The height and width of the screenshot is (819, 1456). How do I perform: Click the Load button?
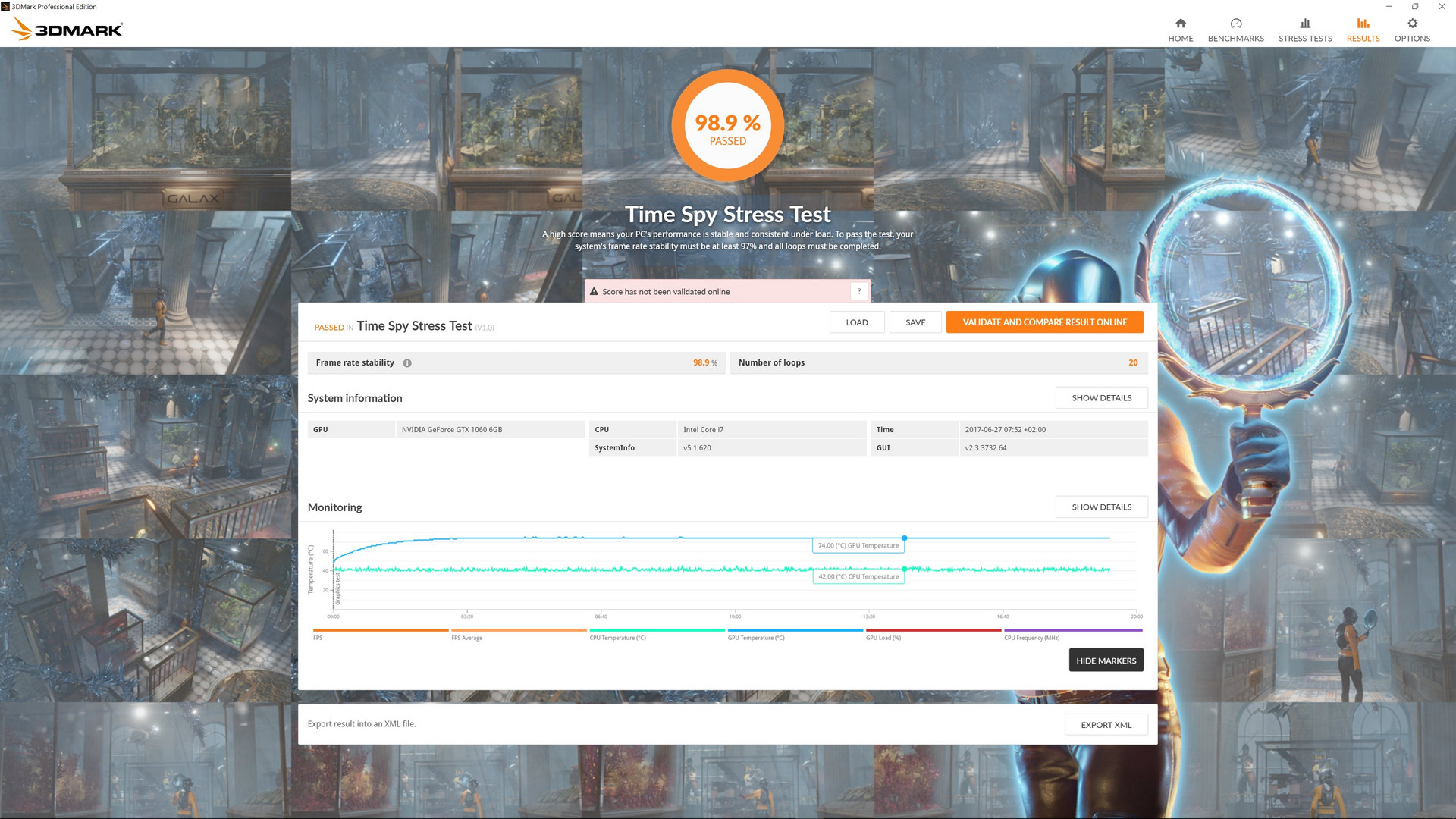856,322
